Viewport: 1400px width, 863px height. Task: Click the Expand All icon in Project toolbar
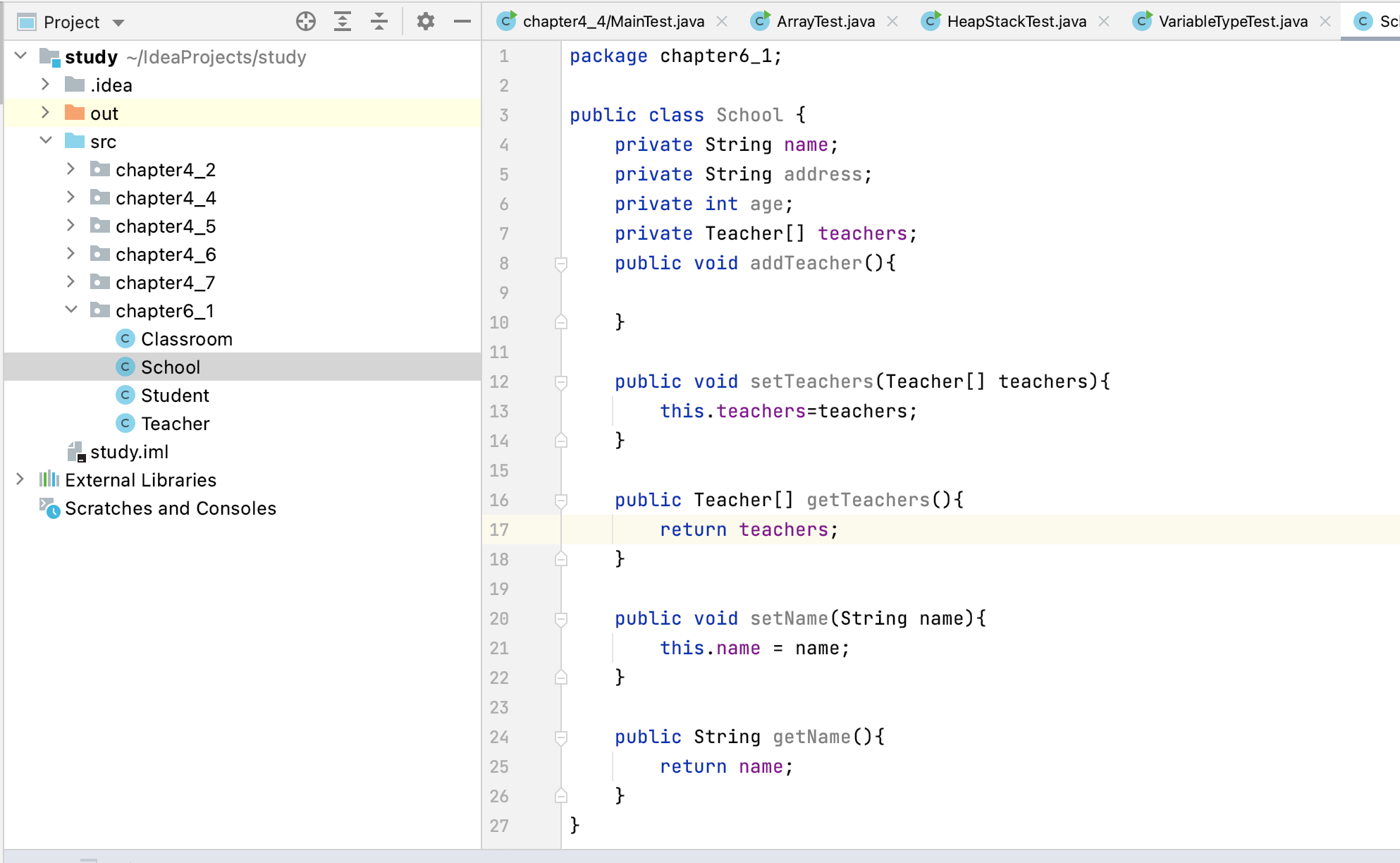[343, 21]
